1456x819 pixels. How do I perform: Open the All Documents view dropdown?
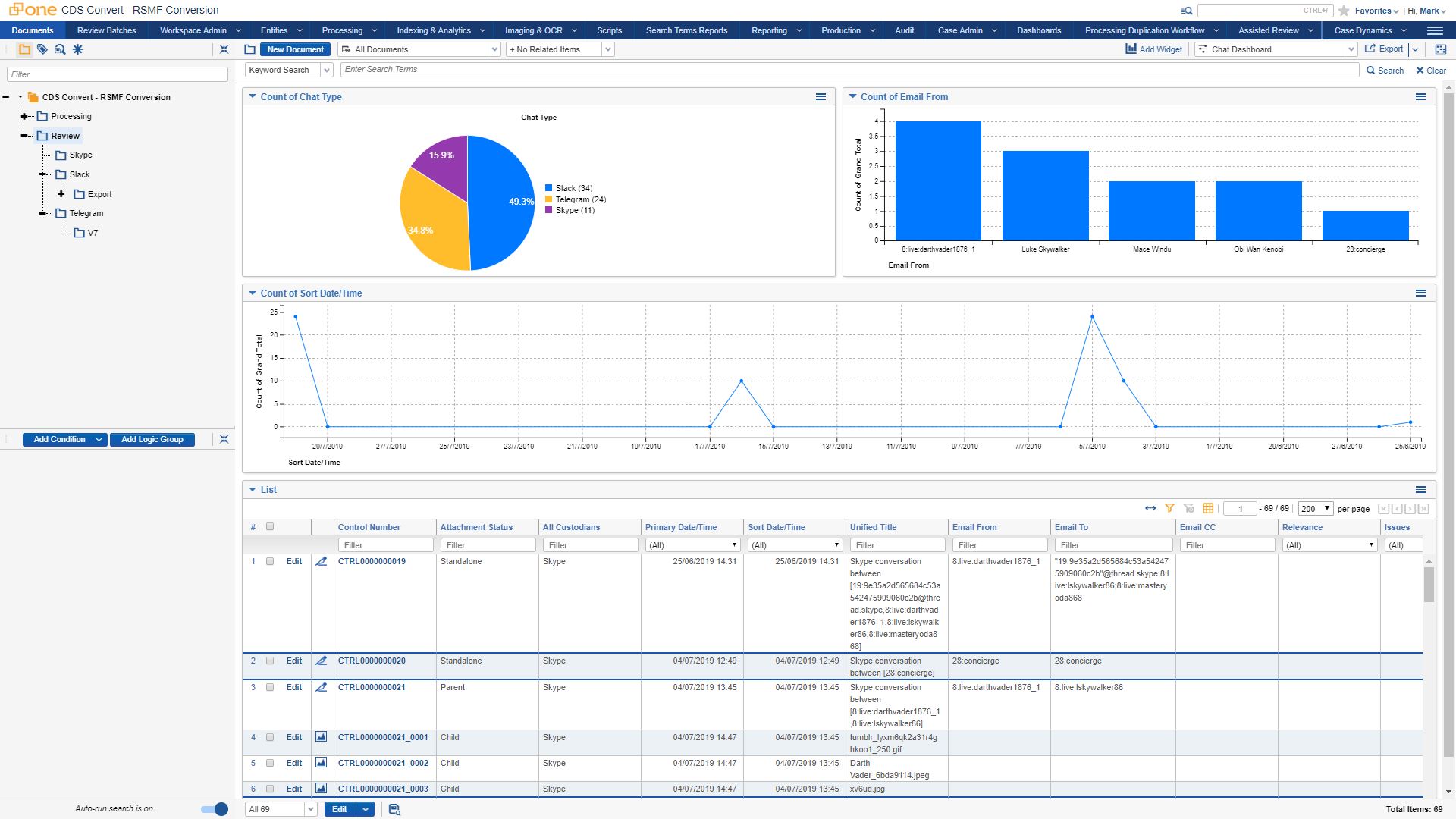pos(494,49)
